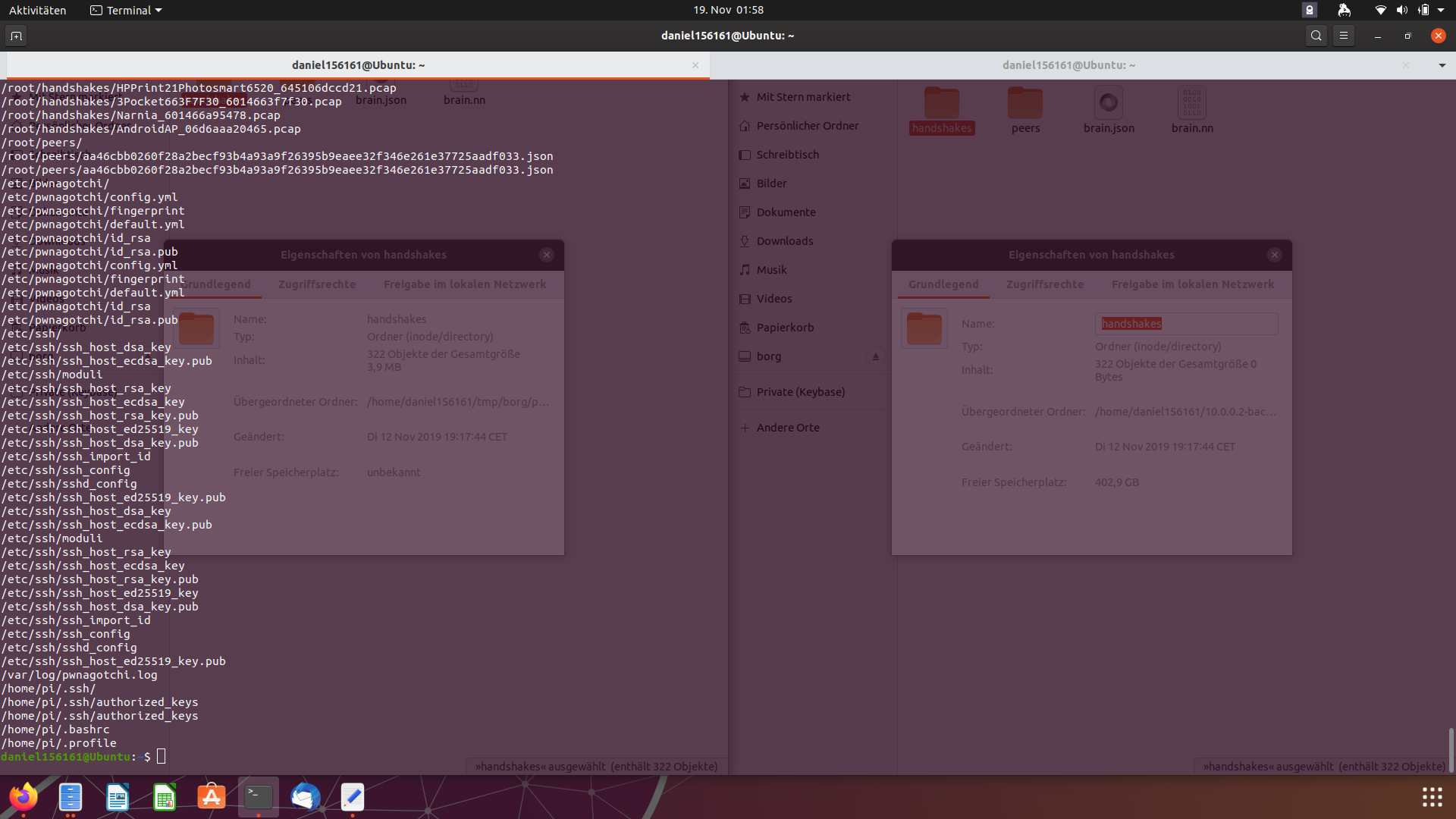Open LibreOffice Calc from the dock

[164, 797]
